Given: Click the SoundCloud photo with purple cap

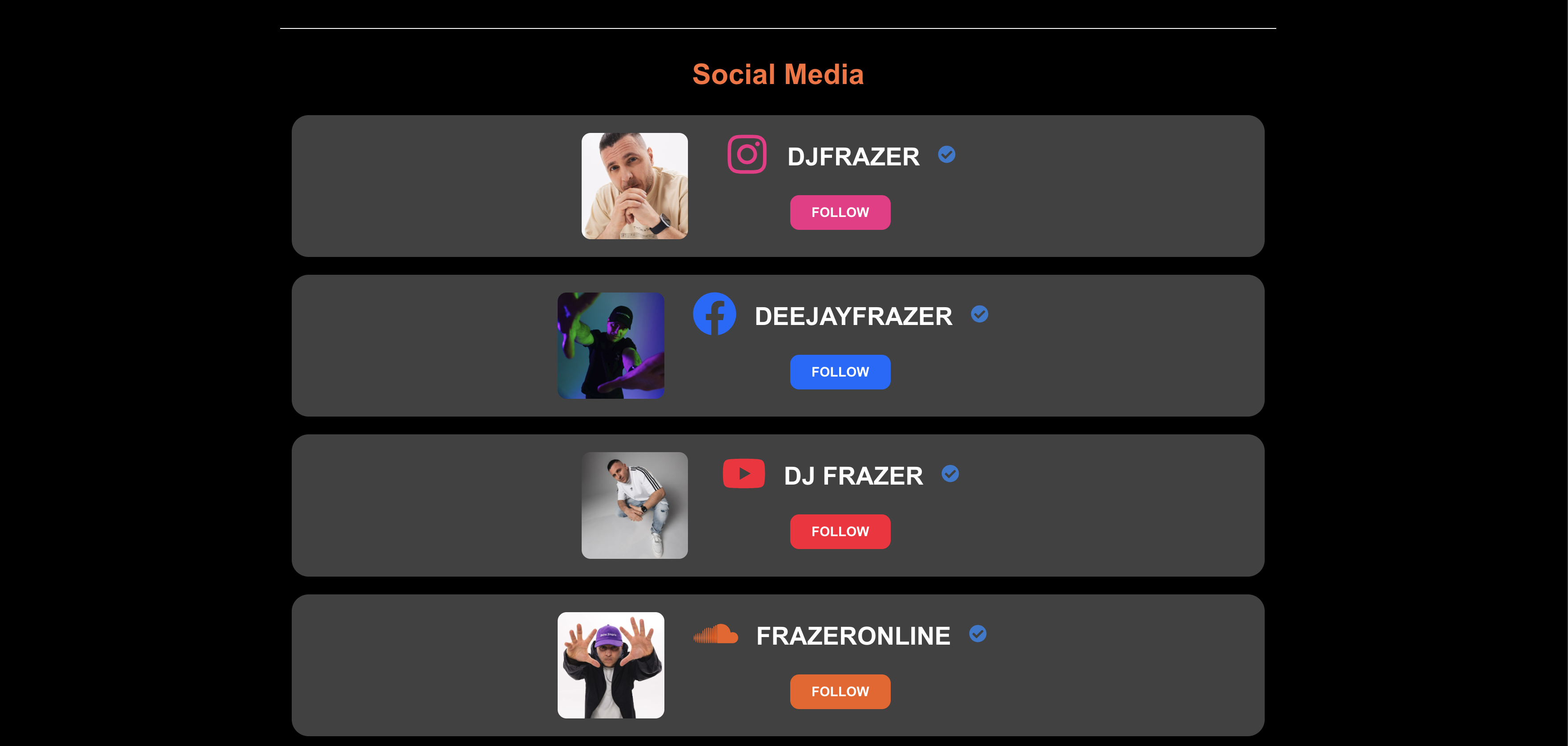Looking at the screenshot, I should [x=611, y=665].
